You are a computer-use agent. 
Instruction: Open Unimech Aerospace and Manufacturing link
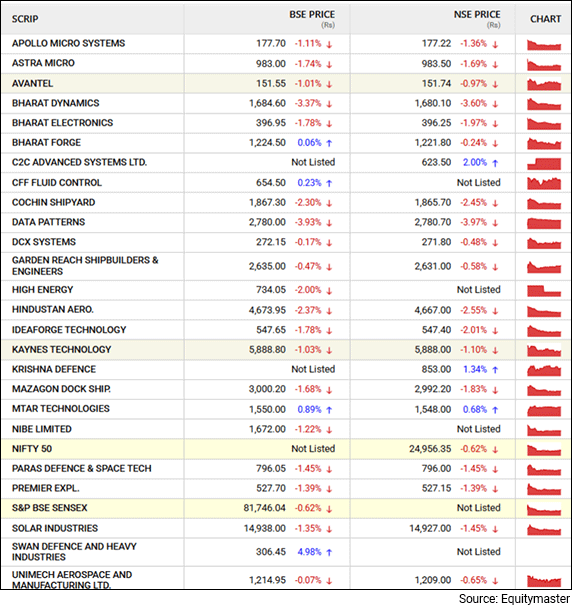click(x=72, y=580)
